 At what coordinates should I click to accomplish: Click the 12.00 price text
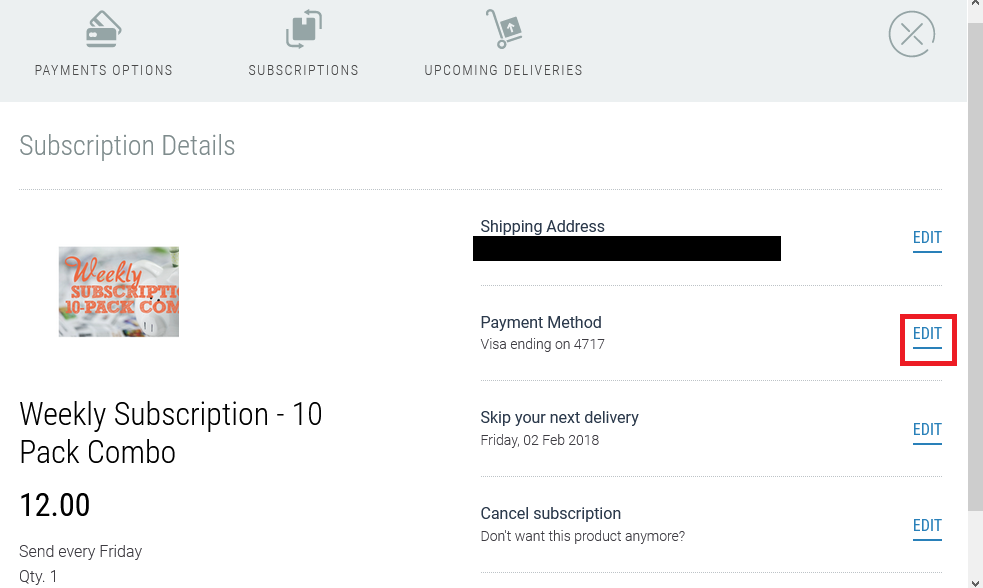pyautogui.click(x=54, y=505)
